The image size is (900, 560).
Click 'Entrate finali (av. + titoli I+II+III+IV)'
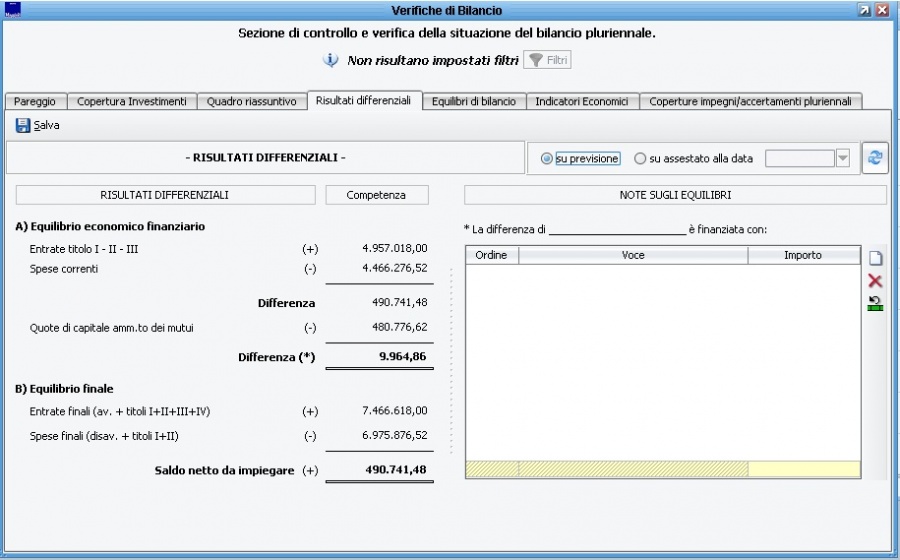pyautogui.click(x=120, y=411)
